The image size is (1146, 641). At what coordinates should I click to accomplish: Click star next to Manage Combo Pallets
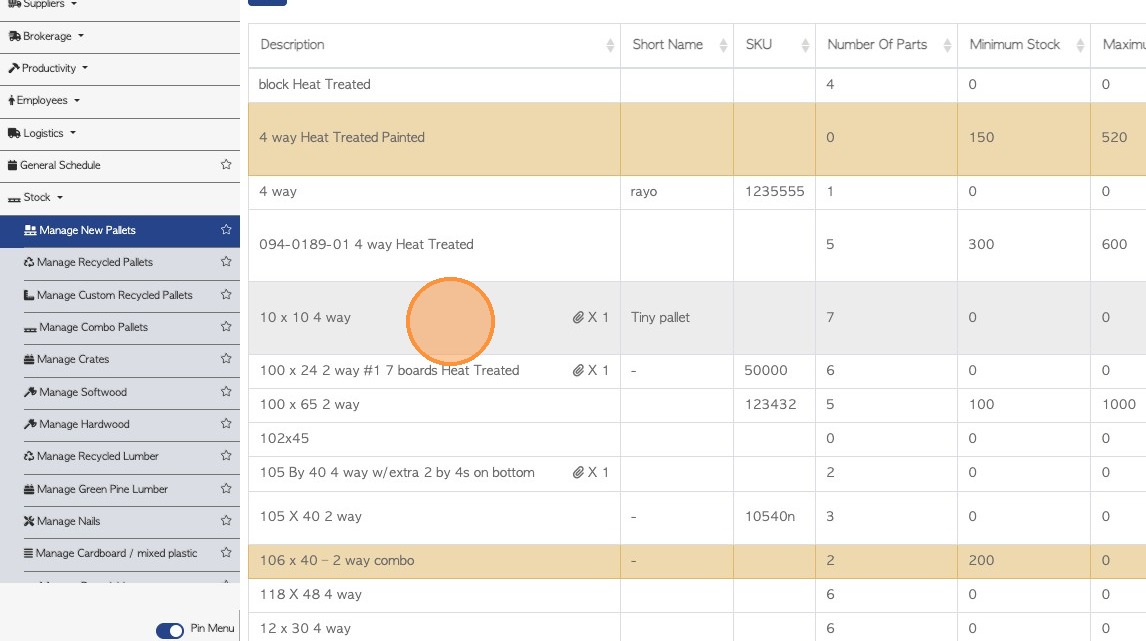click(226, 327)
